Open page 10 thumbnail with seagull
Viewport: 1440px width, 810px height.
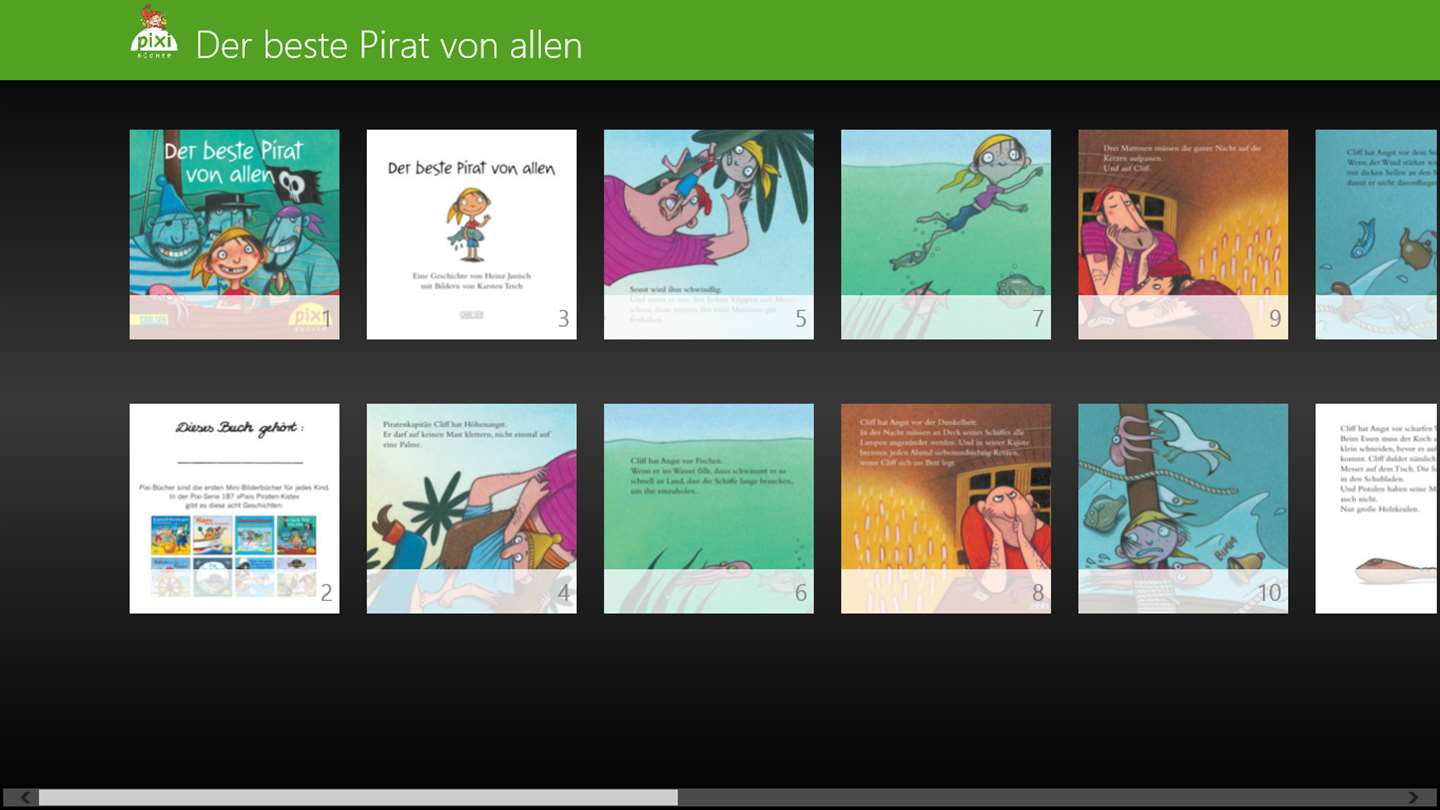click(1182, 508)
